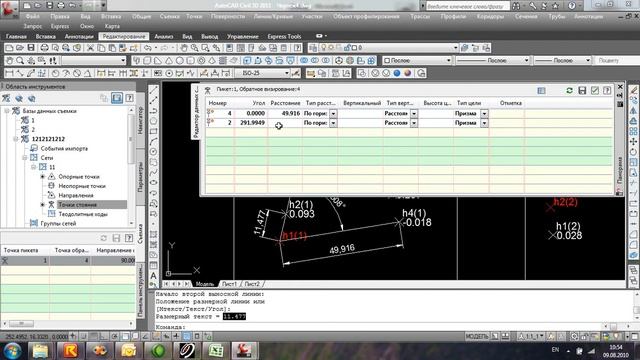This screenshot has width=640, height=360.
Task: Open the layer list dropdown
Action: pos(456,48)
